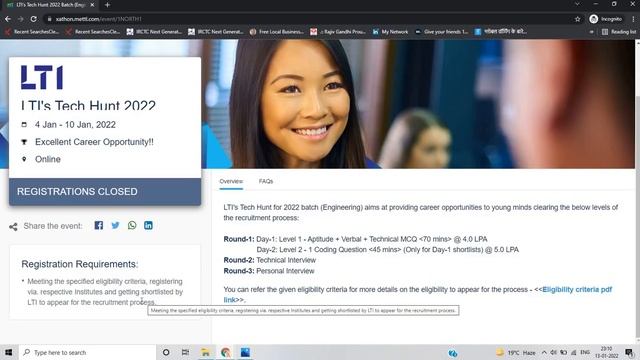Click the site lock icon in address bar
Image resolution: width=640 pixels, height=360 pixels.
pyautogui.click(x=49, y=19)
